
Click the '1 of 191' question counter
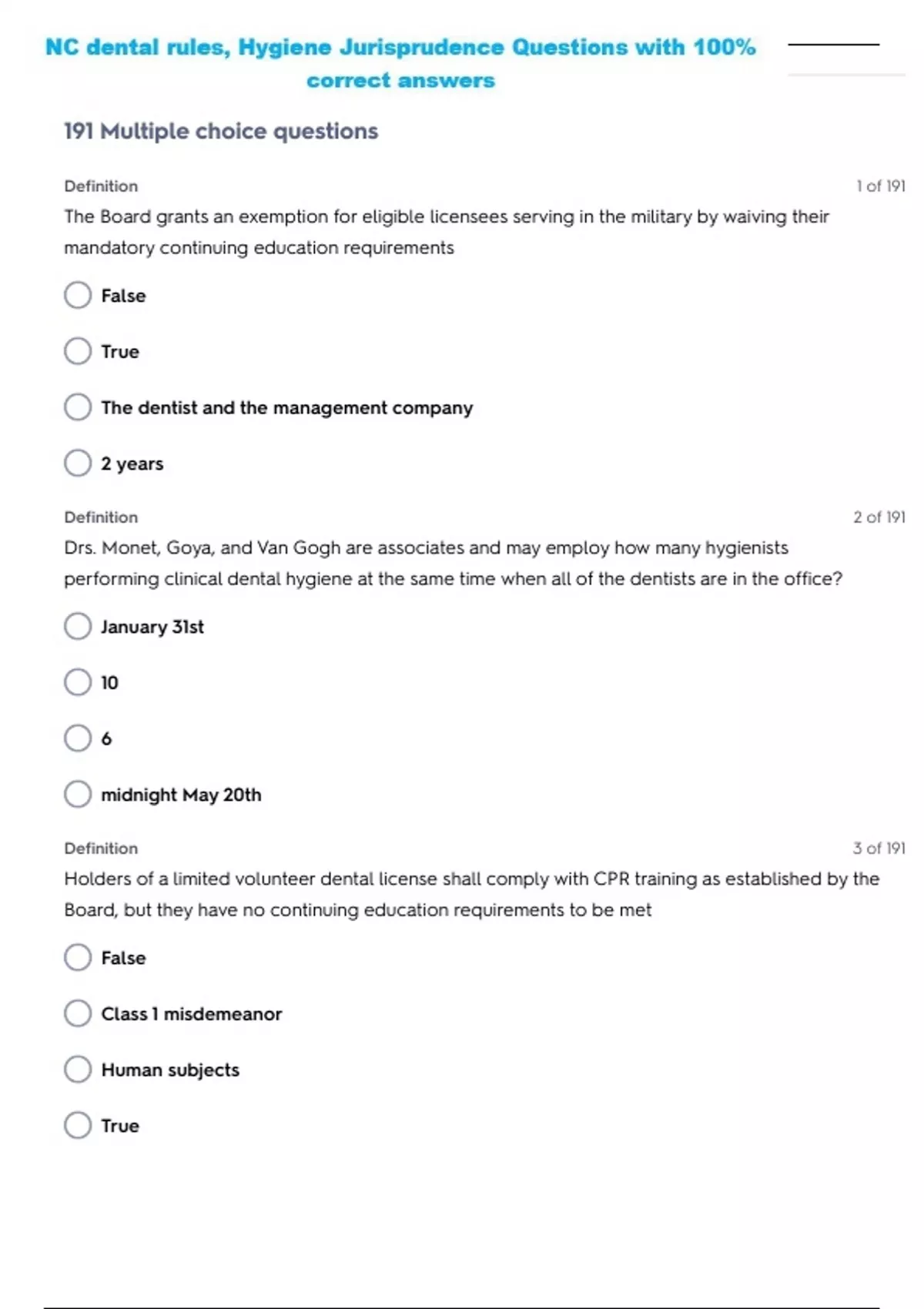(x=880, y=186)
